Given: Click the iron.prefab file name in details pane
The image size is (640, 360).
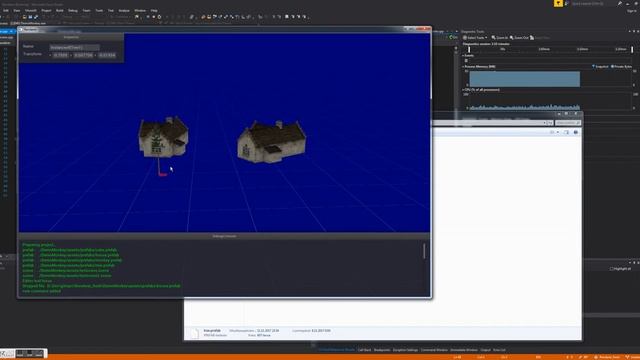Looking at the screenshot, I should coord(212,331).
